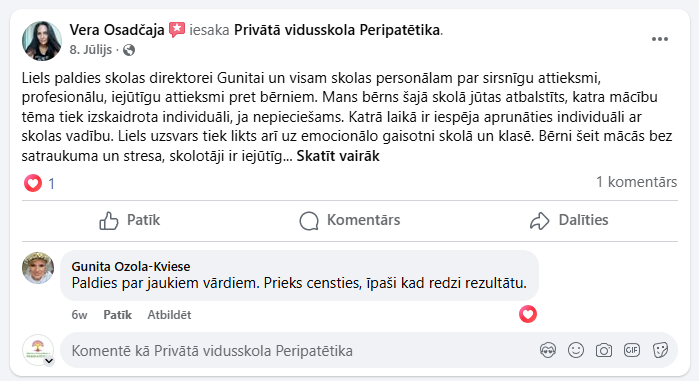Image resolution: width=699 pixels, height=381 pixels.
Task: Expand the 1 komentārs comment list
Action: pos(637,182)
